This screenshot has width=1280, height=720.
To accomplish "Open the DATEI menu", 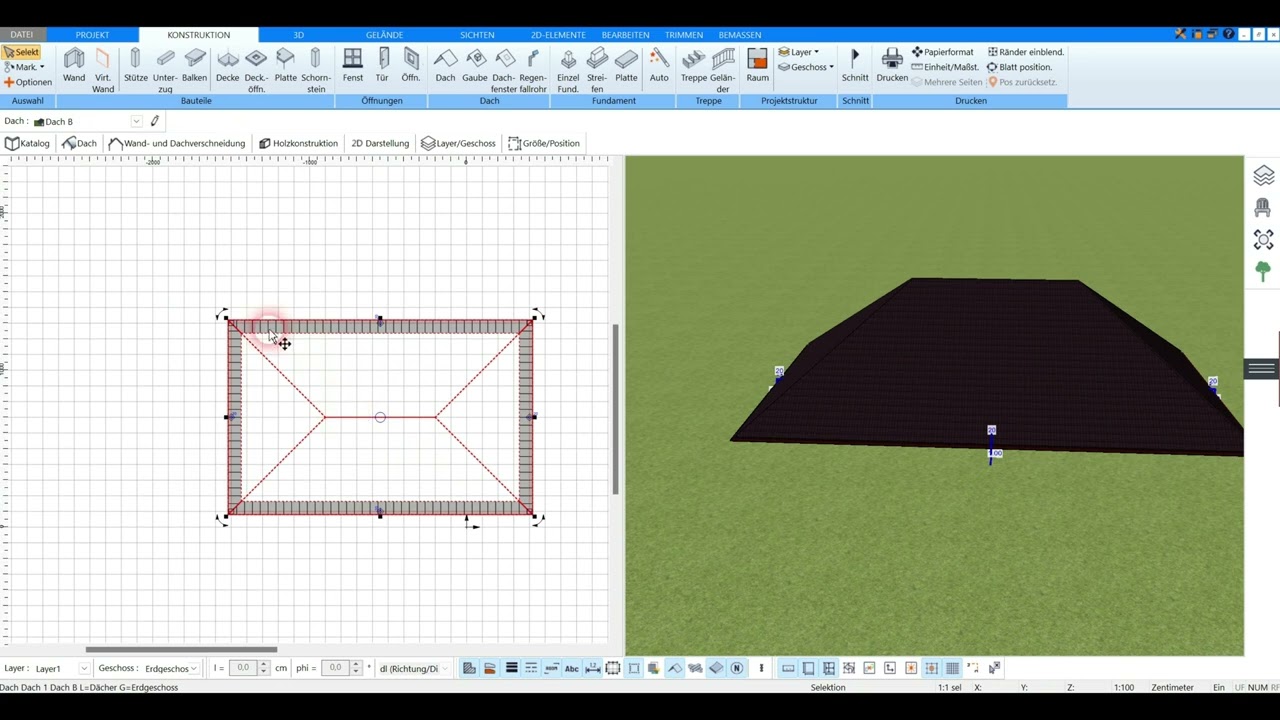I will click(21, 35).
